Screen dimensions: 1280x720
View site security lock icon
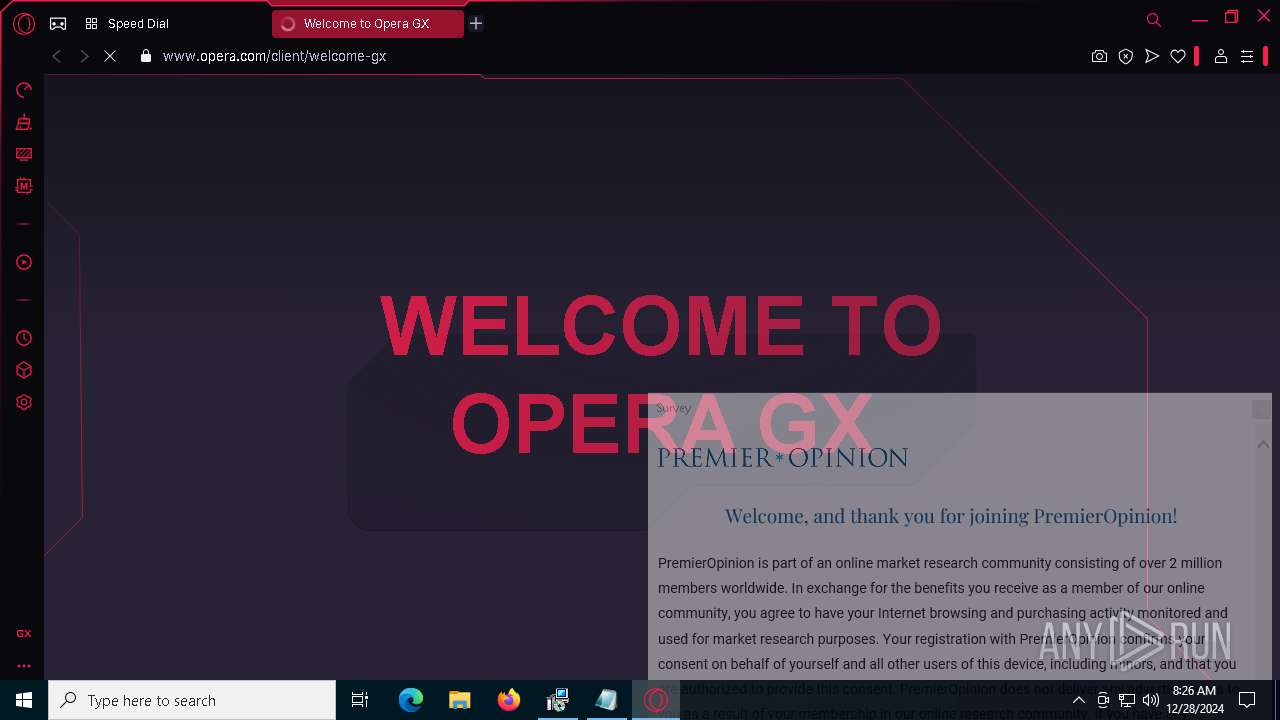pos(146,57)
